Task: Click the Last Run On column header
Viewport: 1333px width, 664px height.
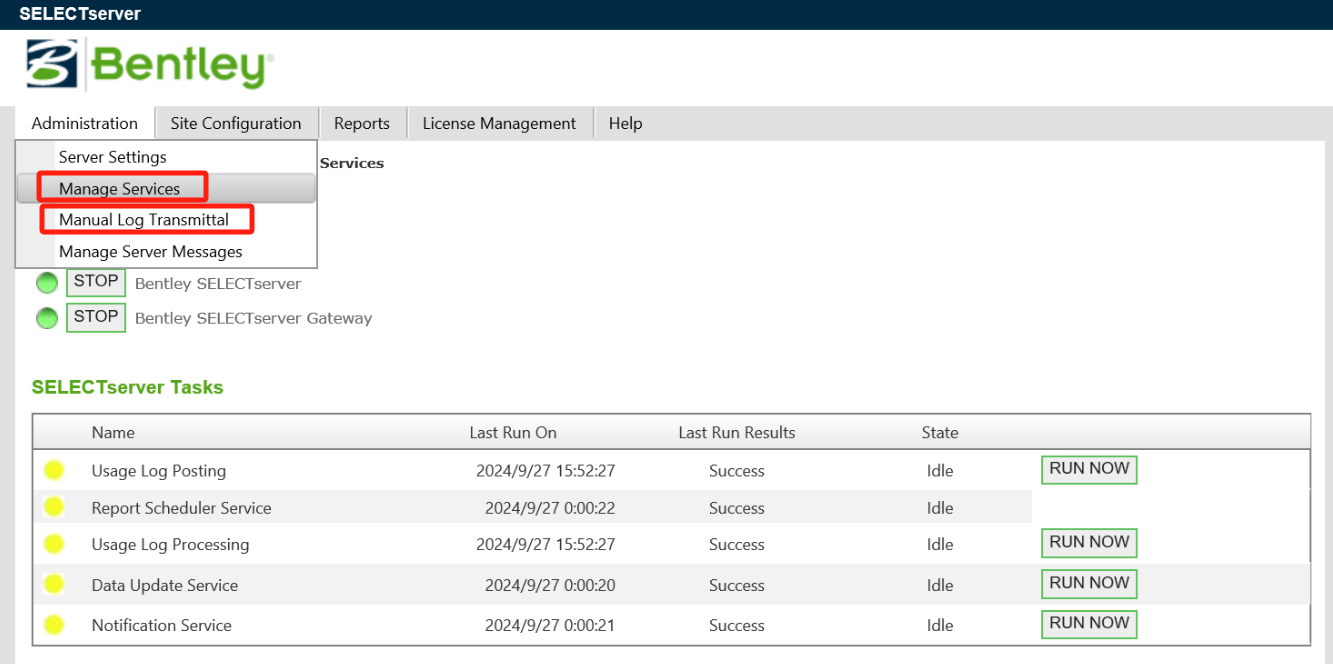Action: point(513,433)
